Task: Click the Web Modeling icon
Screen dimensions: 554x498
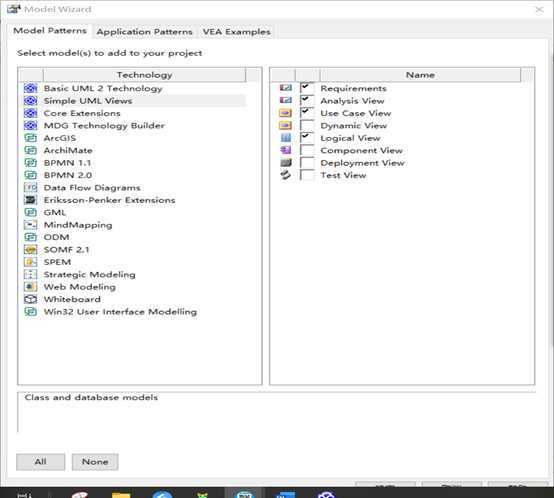Action: 30,287
